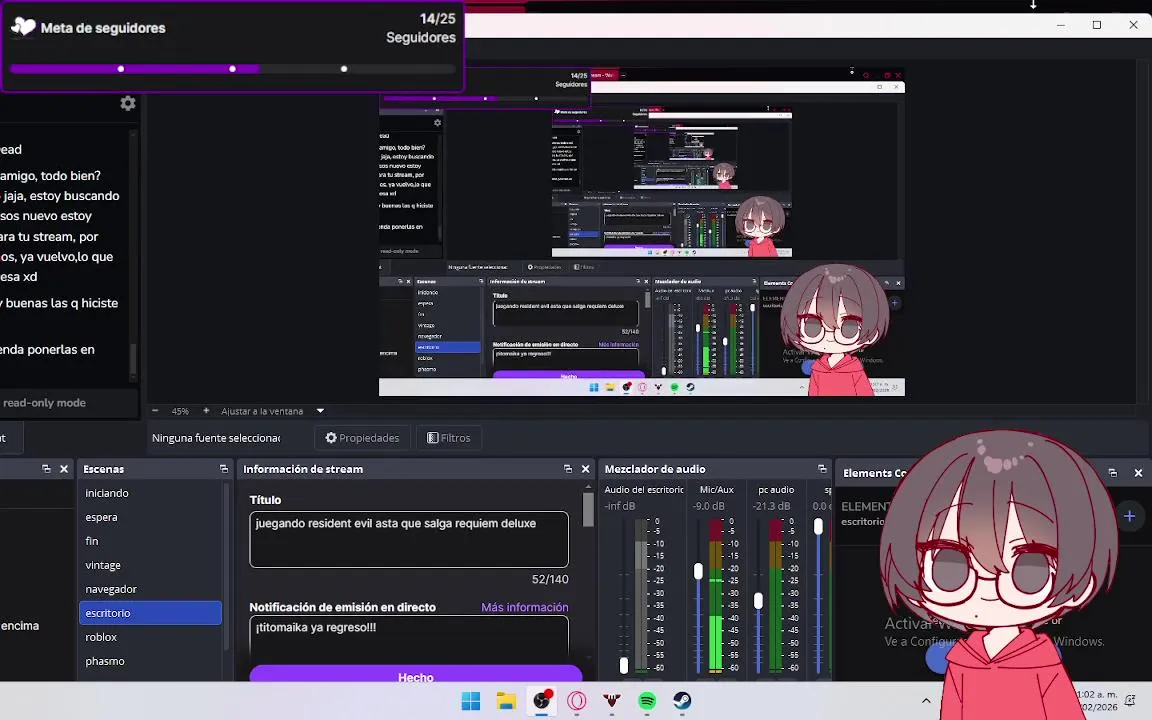
Task: Zoom out the preview with minus icon
Action: 155,411
